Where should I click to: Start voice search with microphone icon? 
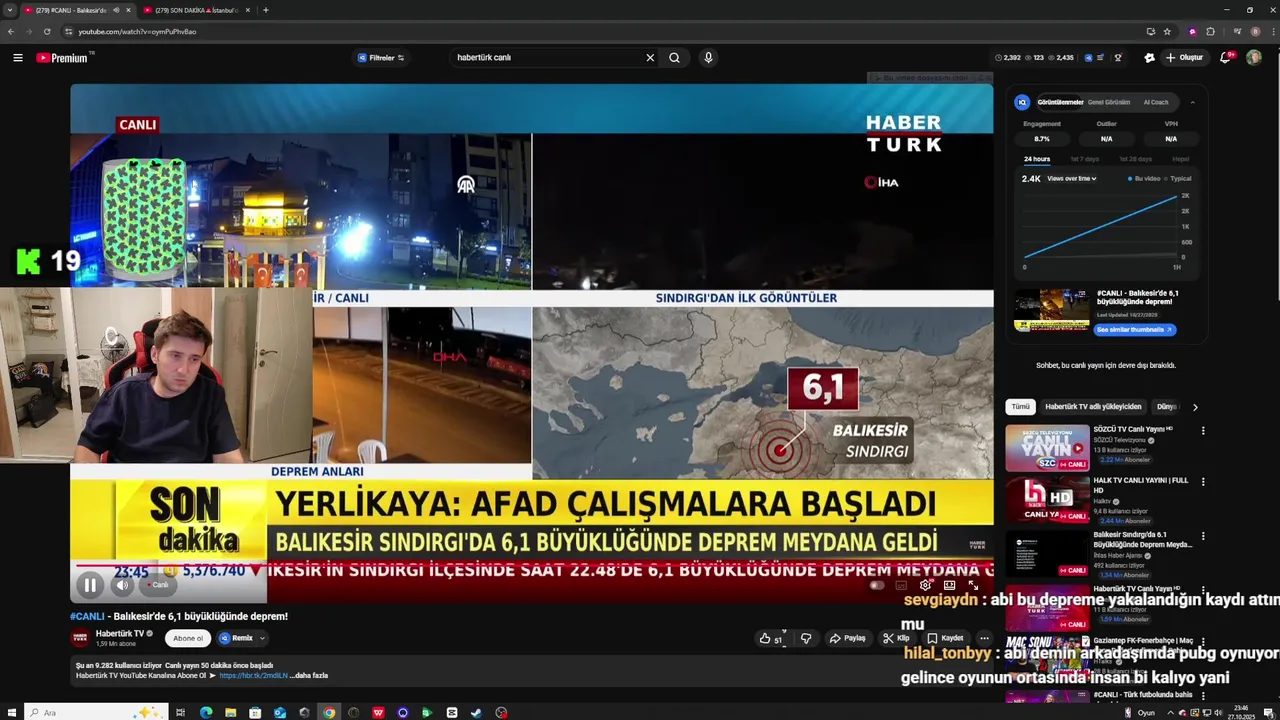click(x=708, y=58)
